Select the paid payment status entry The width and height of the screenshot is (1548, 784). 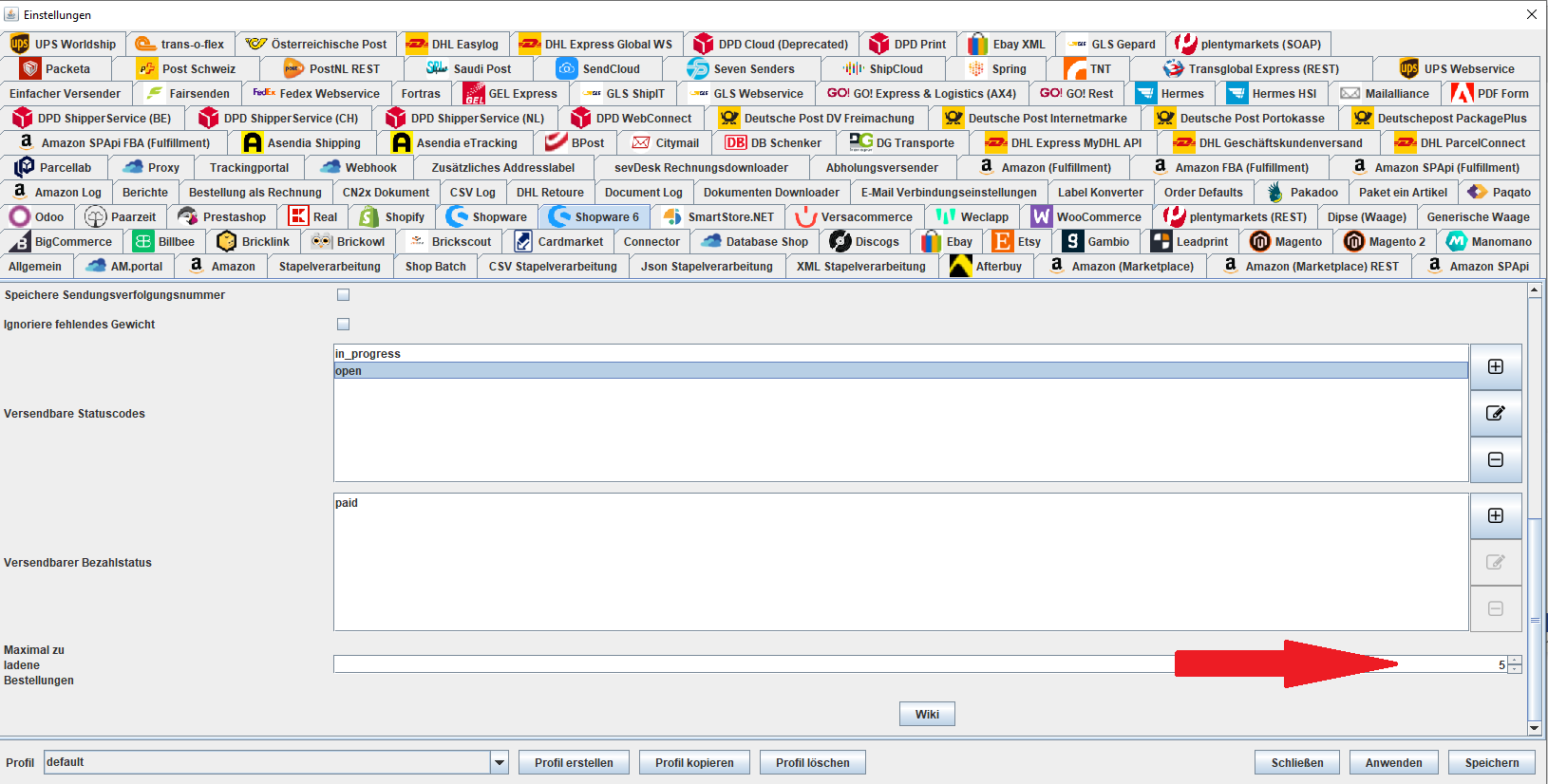(900, 503)
